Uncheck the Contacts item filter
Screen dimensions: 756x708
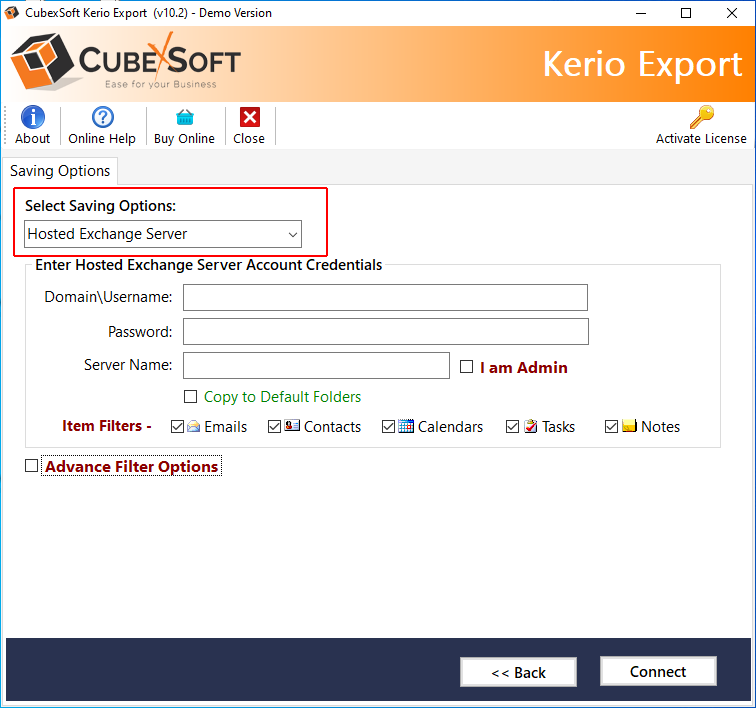[274, 426]
